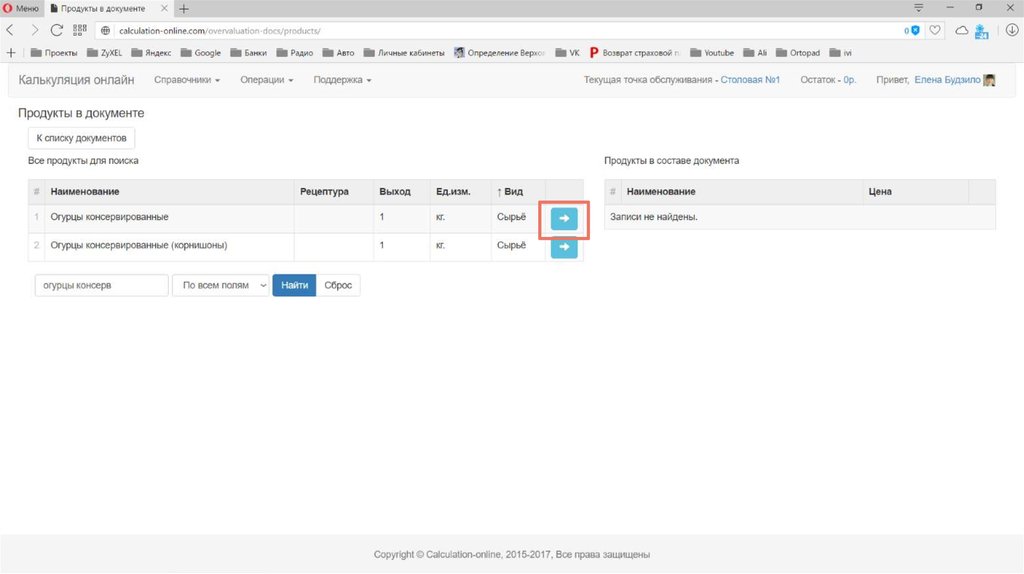Reload the page with the refresh icon

click(57, 30)
